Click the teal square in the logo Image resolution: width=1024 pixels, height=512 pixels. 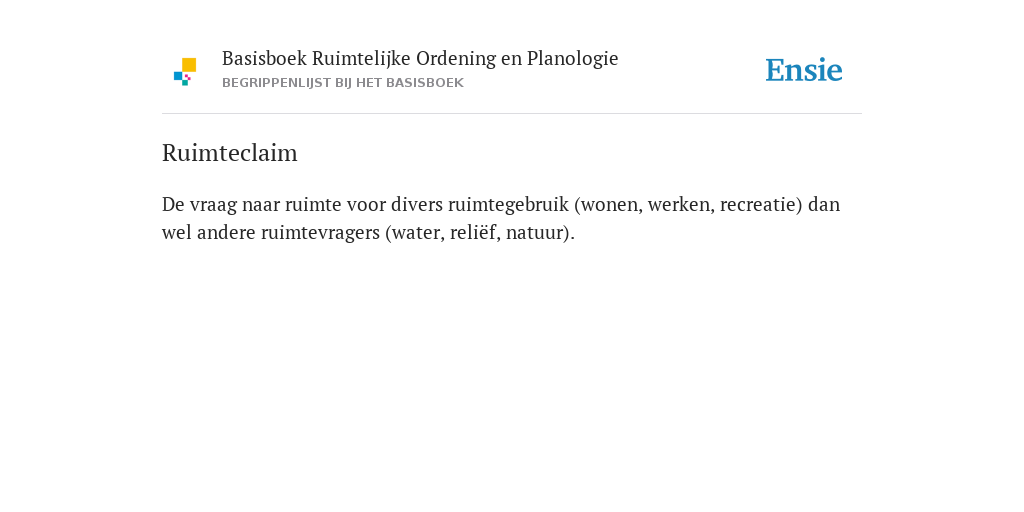click(185, 83)
